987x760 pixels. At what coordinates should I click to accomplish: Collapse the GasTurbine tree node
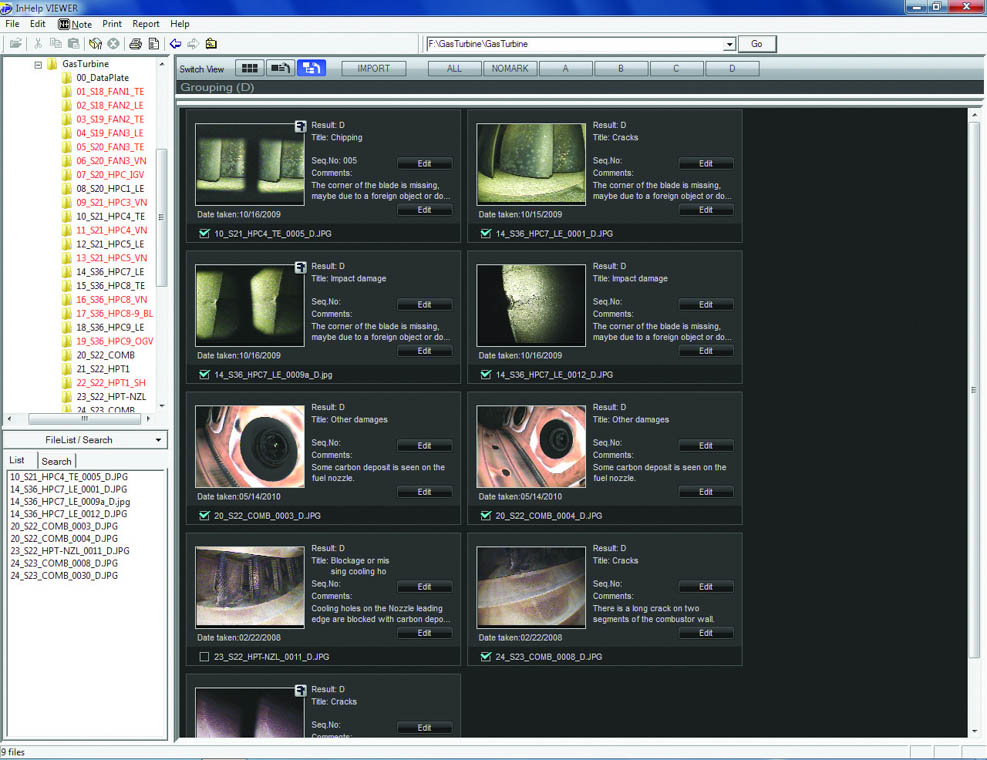click(38, 64)
